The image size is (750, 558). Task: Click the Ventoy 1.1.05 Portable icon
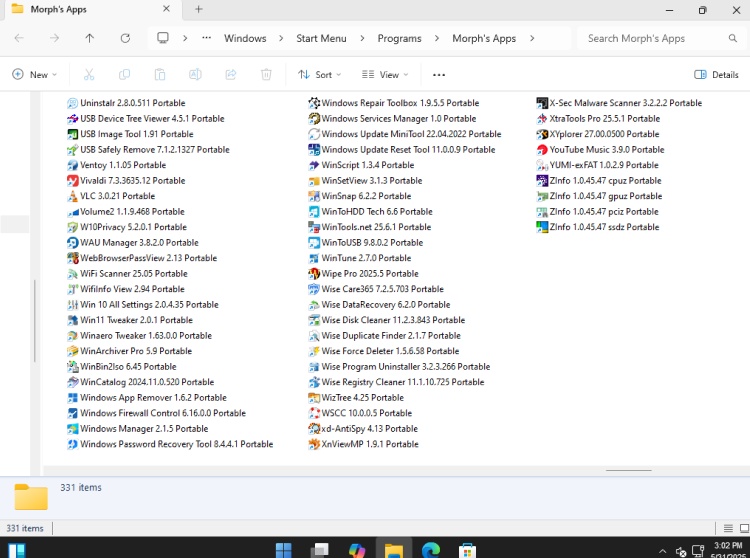pos(73,165)
